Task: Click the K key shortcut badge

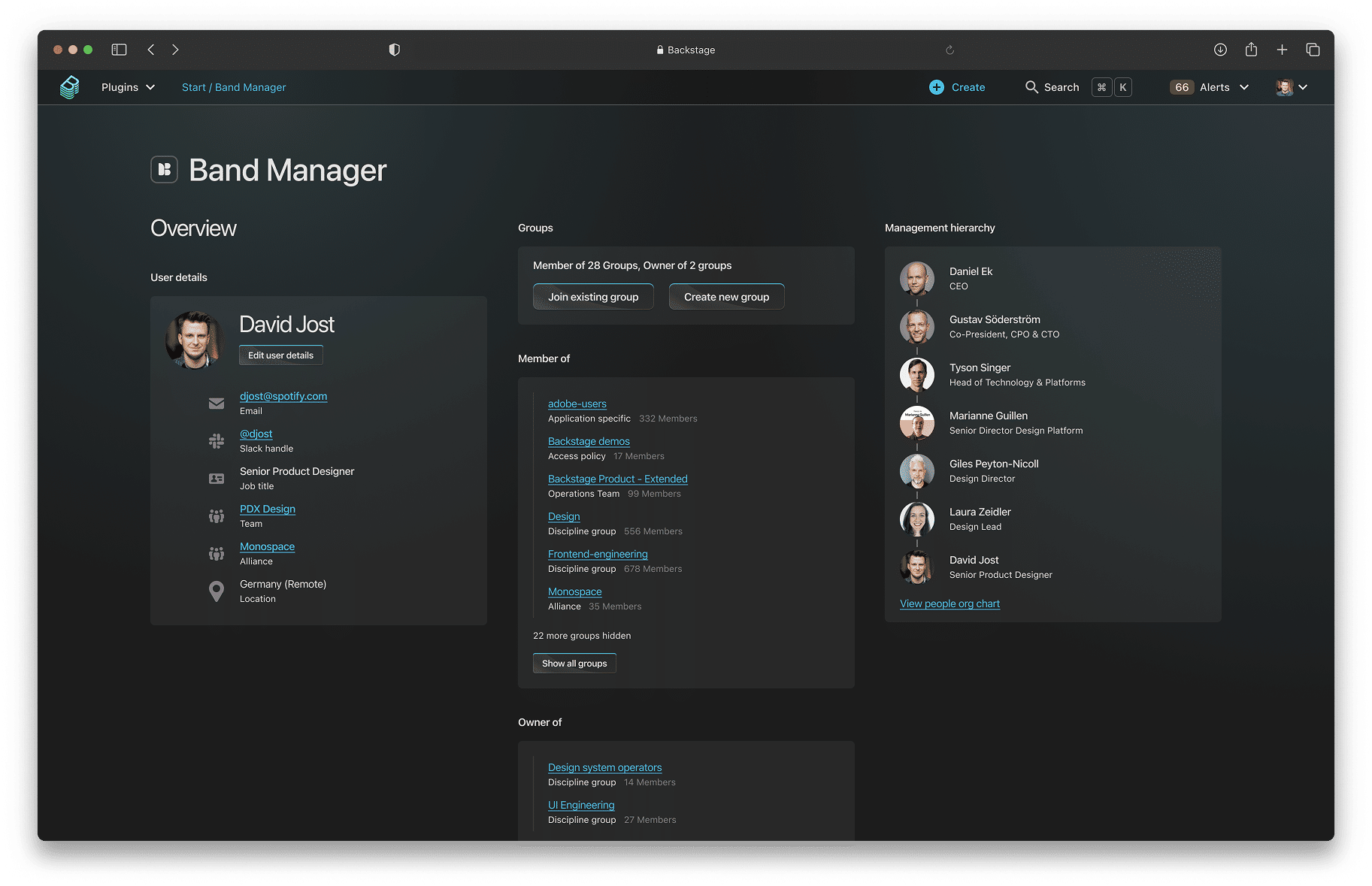Action: point(1122,87)
